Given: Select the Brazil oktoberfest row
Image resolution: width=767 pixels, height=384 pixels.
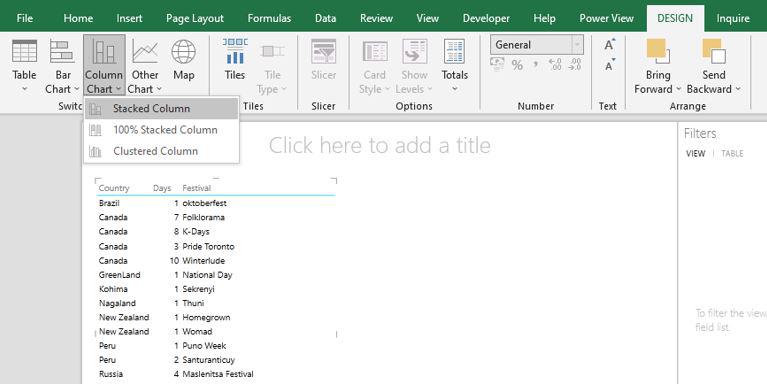Looking at the screenshot, I should (x=215, y=203).
